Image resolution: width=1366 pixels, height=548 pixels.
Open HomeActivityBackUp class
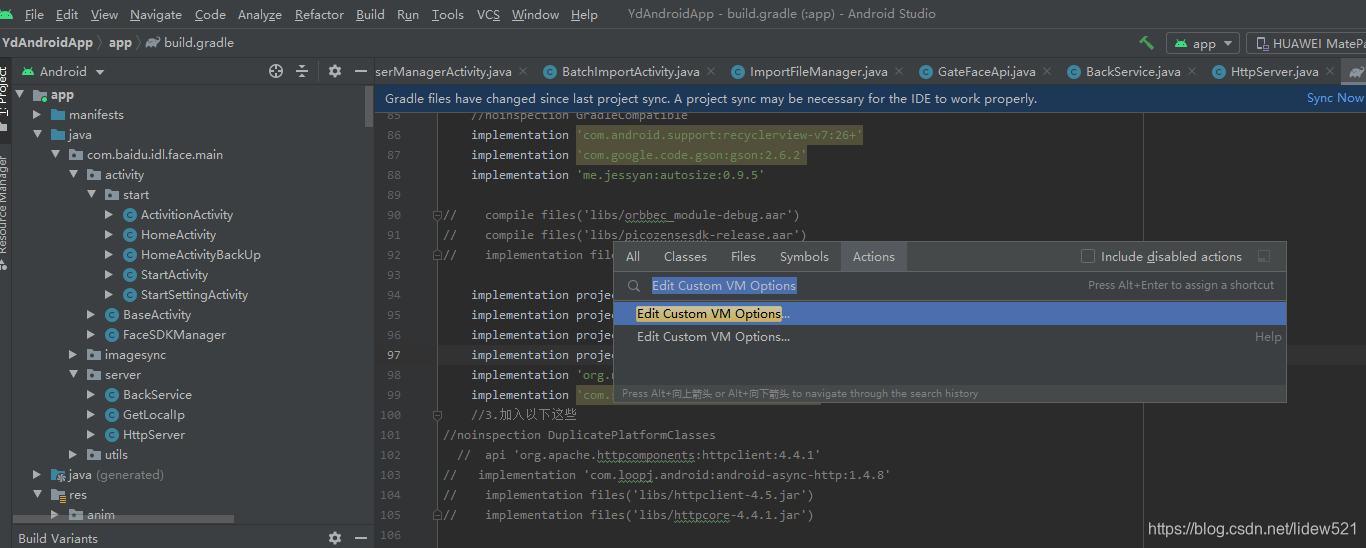(x=200, y=255)
